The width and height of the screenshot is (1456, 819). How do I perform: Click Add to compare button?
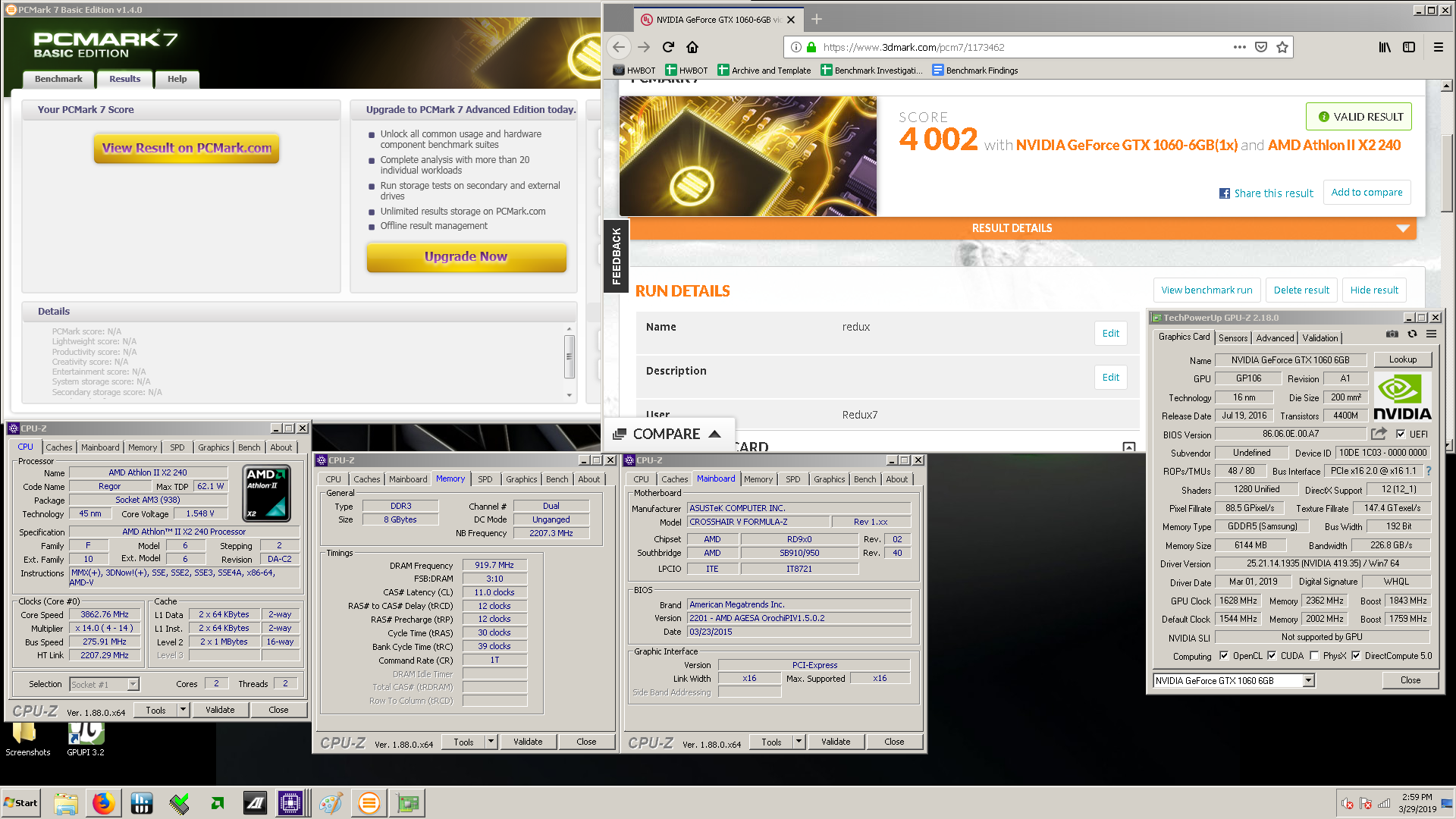[x=1367, y=193]
